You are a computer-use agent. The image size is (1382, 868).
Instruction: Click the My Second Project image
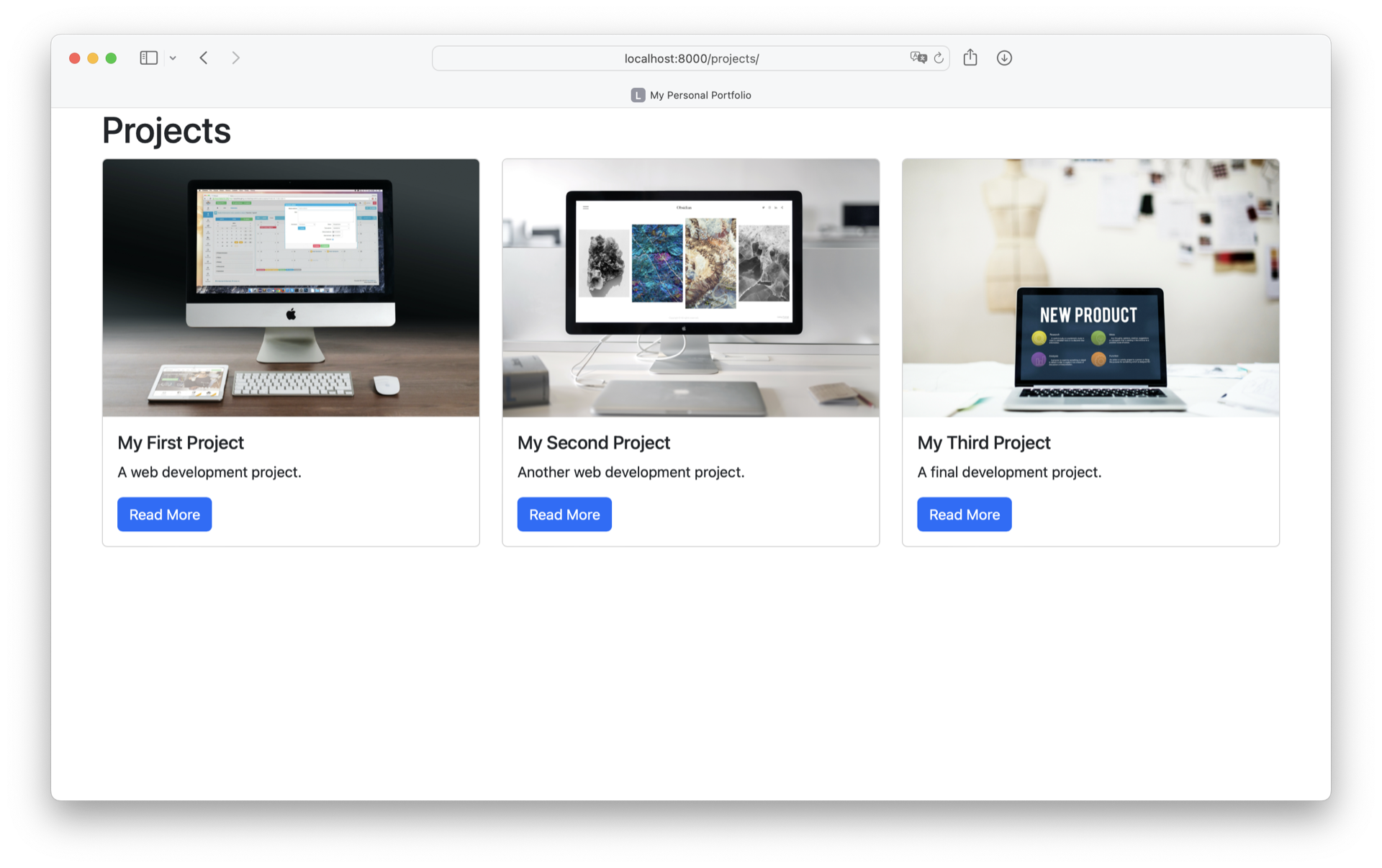690,287
